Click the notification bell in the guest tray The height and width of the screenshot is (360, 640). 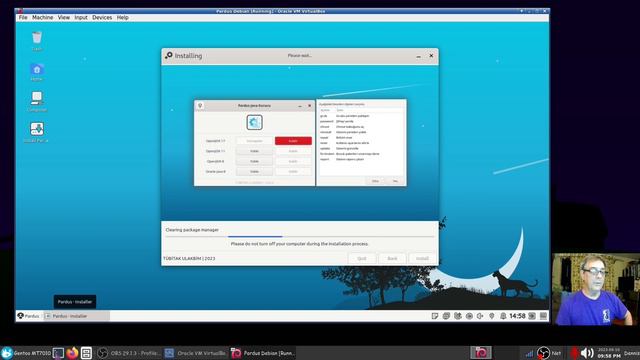(503, 316)
